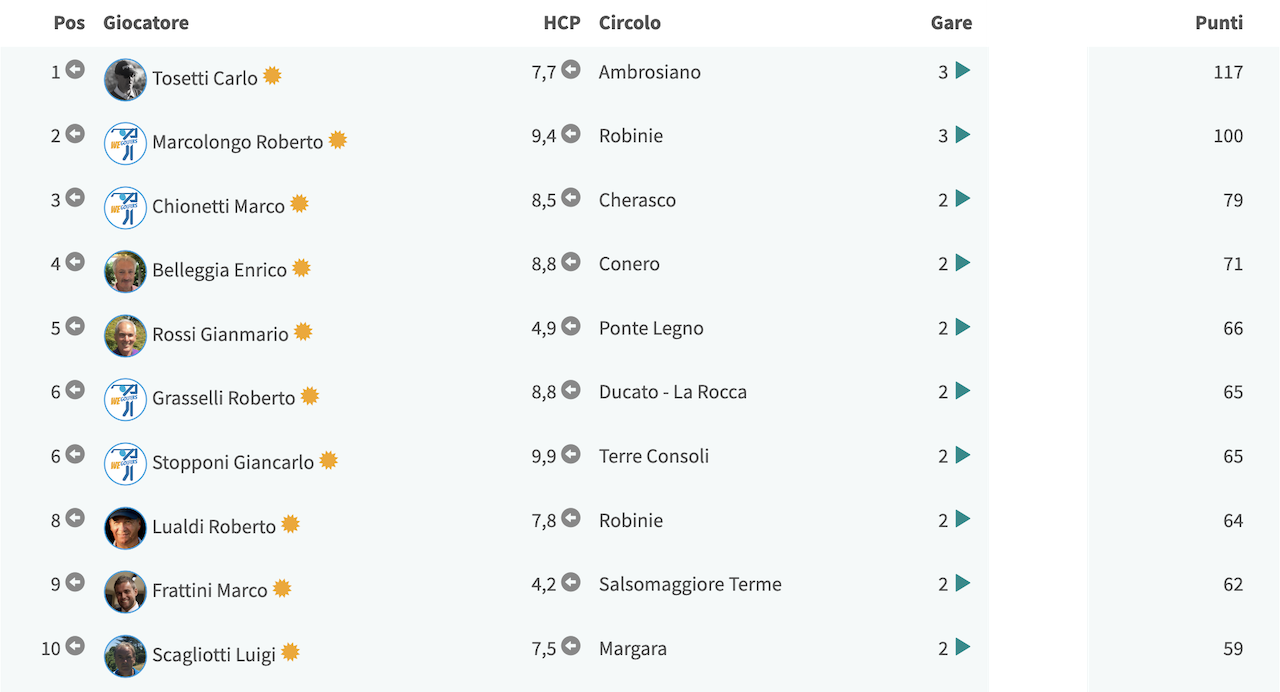Click the position arrow icon next to rank 1

[75, 70]
